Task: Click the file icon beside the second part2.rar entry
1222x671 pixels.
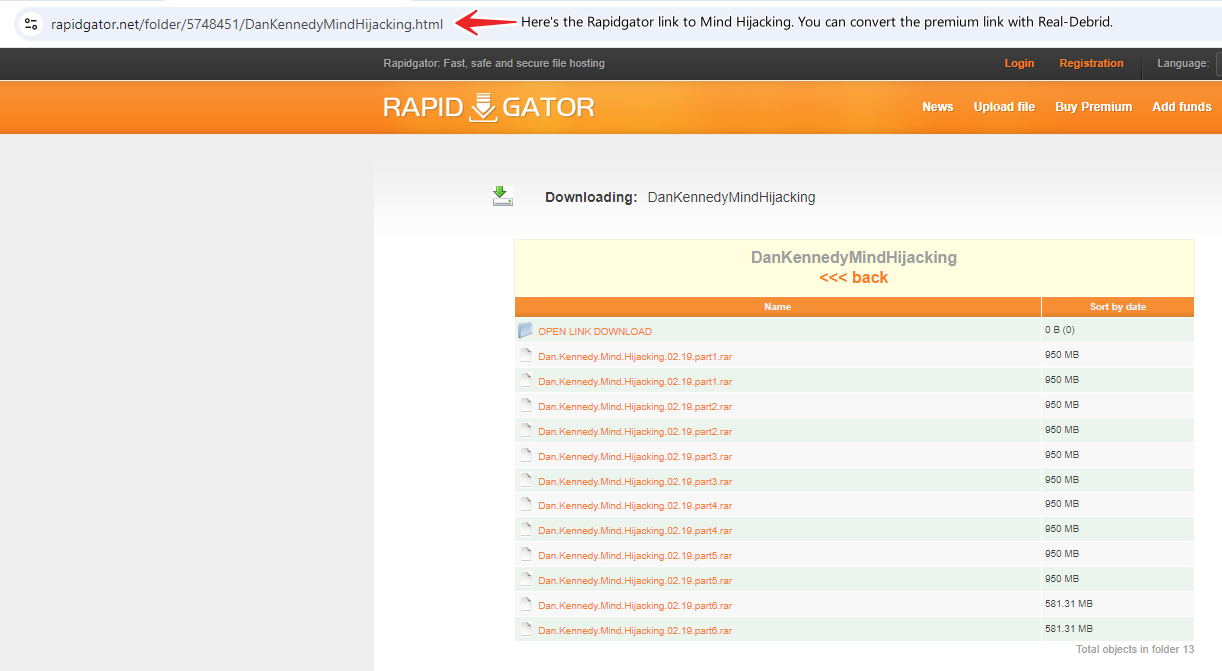Action: pos(525,430)
